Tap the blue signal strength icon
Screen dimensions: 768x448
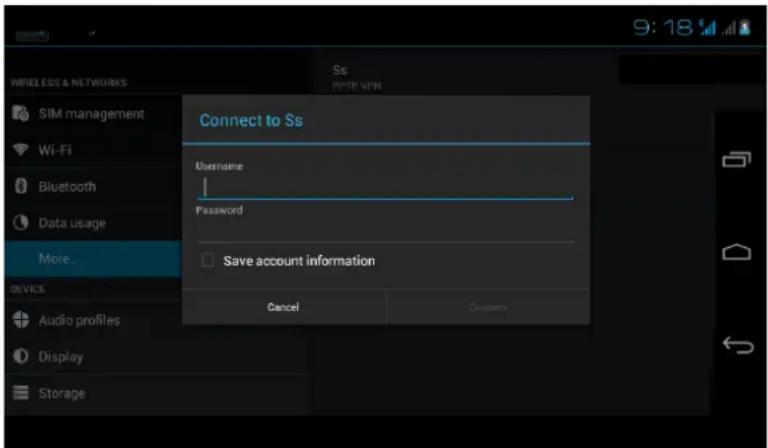[708, 27]
